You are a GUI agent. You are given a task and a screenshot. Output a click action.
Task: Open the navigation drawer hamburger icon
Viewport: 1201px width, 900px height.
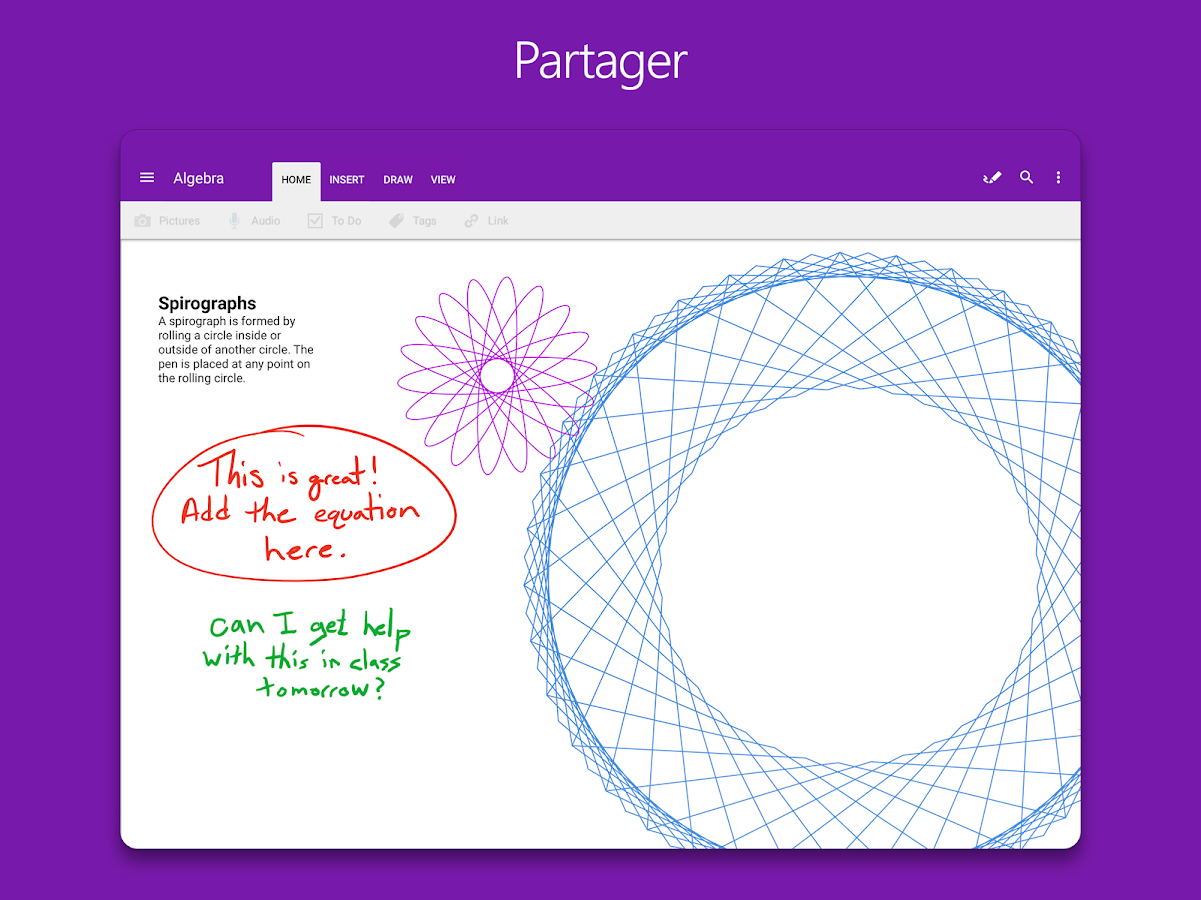pyautogui.click(x=146, y=177)
